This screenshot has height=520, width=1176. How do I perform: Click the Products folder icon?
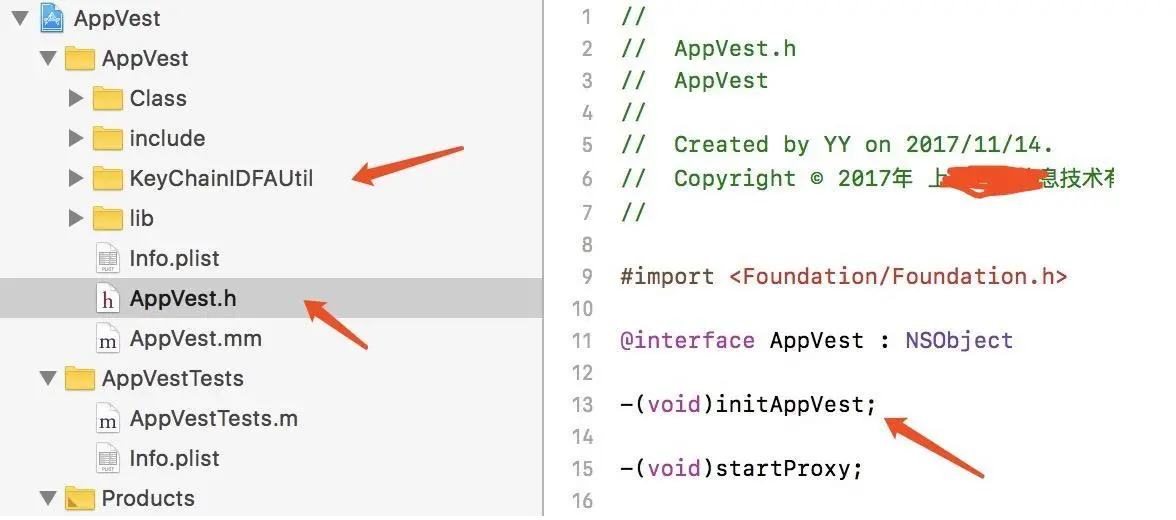click(x=80, y=498)
